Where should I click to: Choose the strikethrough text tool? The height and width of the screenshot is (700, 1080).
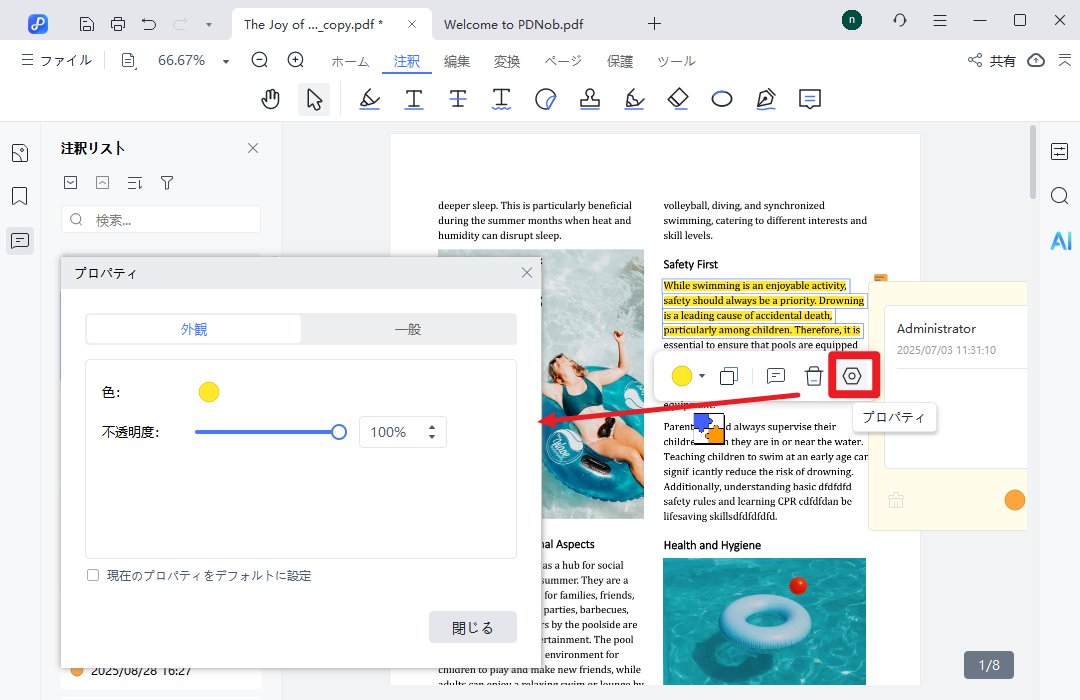(457, 99)
